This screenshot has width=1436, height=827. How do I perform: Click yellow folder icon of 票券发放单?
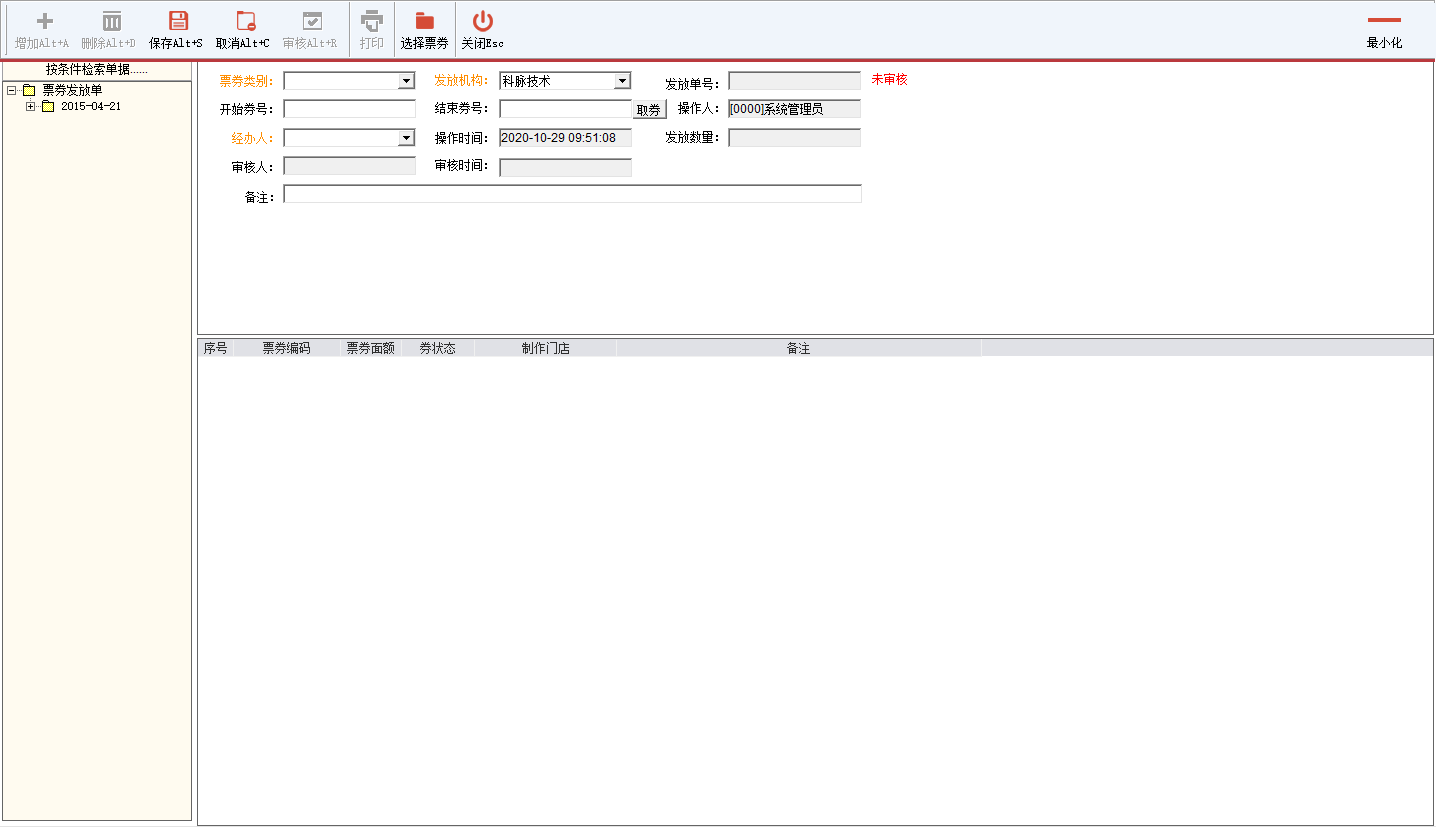(x=29, y=90)
